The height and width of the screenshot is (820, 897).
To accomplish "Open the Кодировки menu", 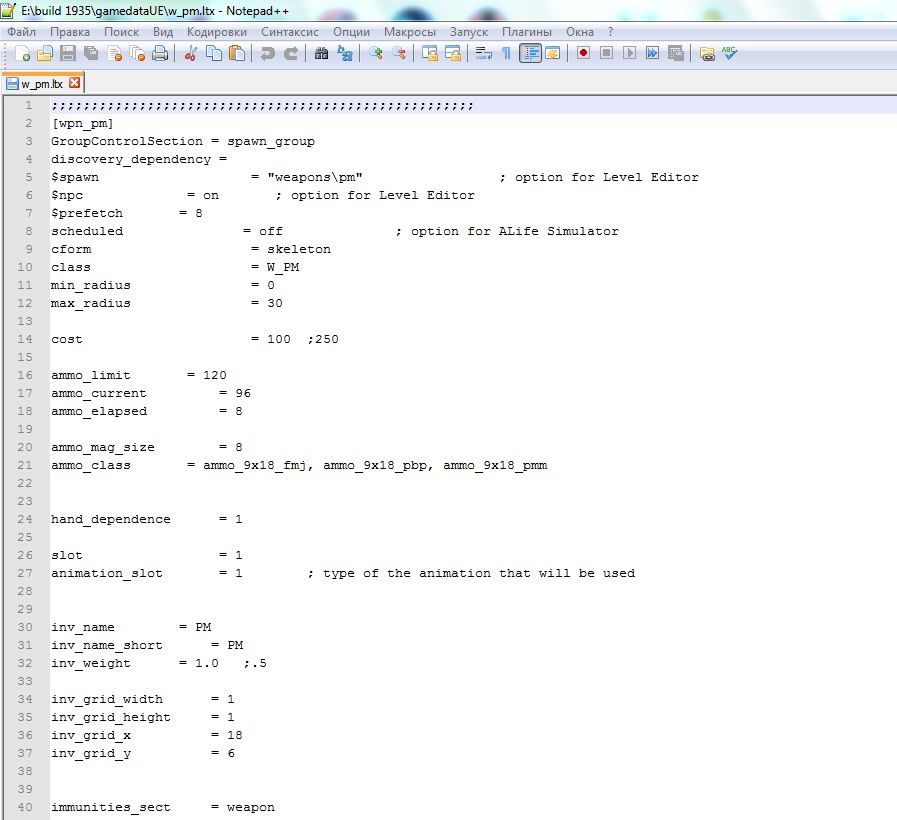I will (217, 32).
